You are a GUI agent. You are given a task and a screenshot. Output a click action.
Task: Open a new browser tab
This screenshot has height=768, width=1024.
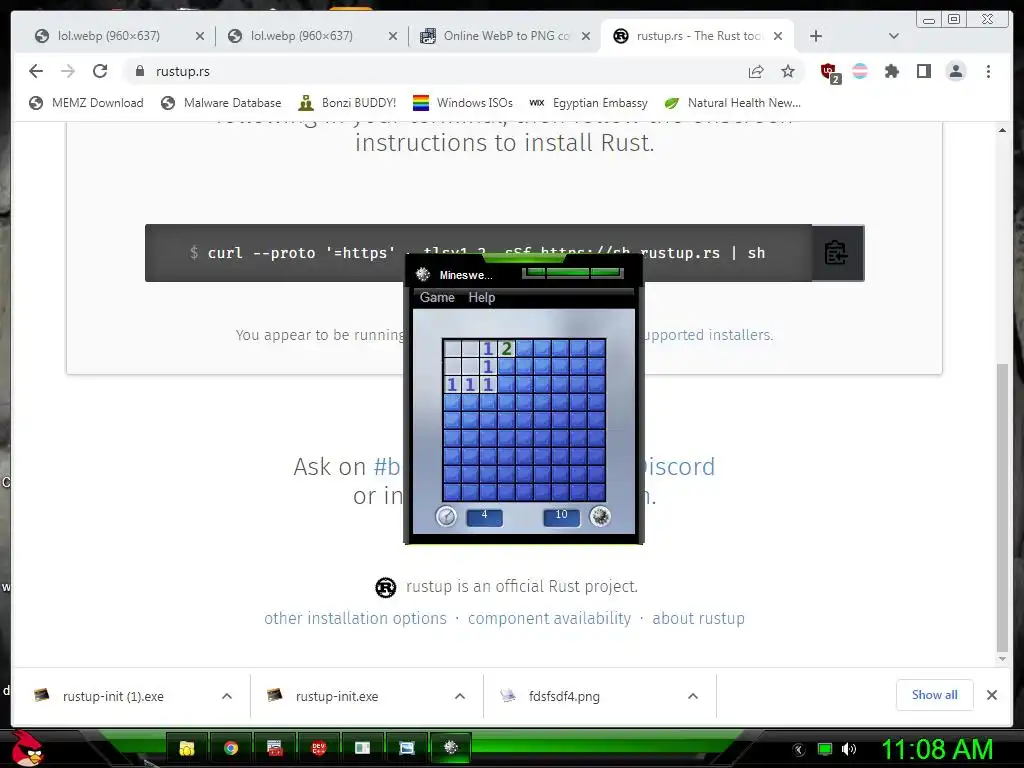pyautogui.click(x=816, y=36)
